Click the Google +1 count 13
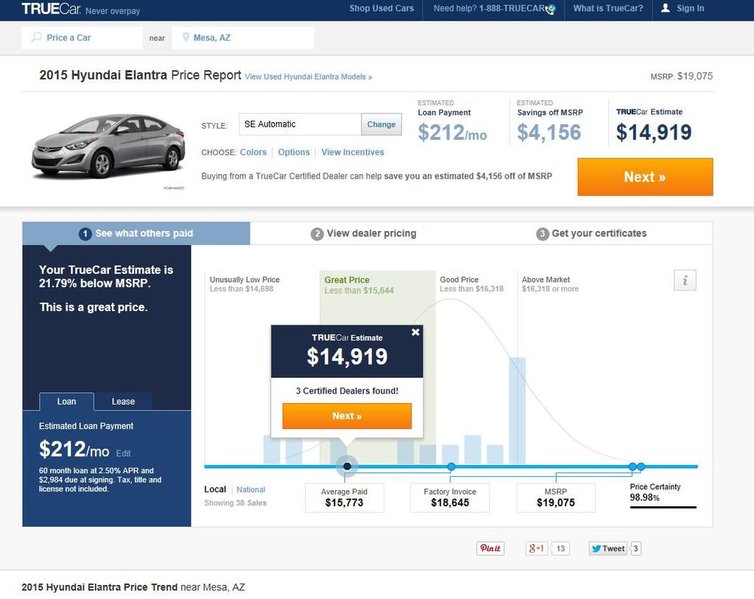The image size is (754, 599). [561, 548]
